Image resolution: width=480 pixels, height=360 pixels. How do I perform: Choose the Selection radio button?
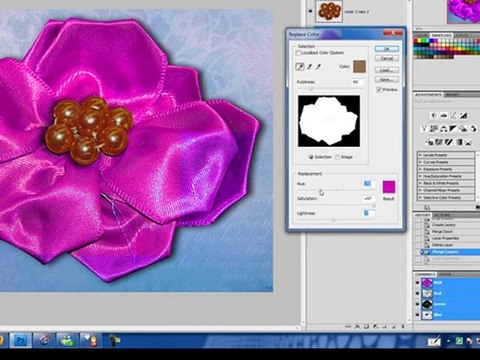pos(311,157)
